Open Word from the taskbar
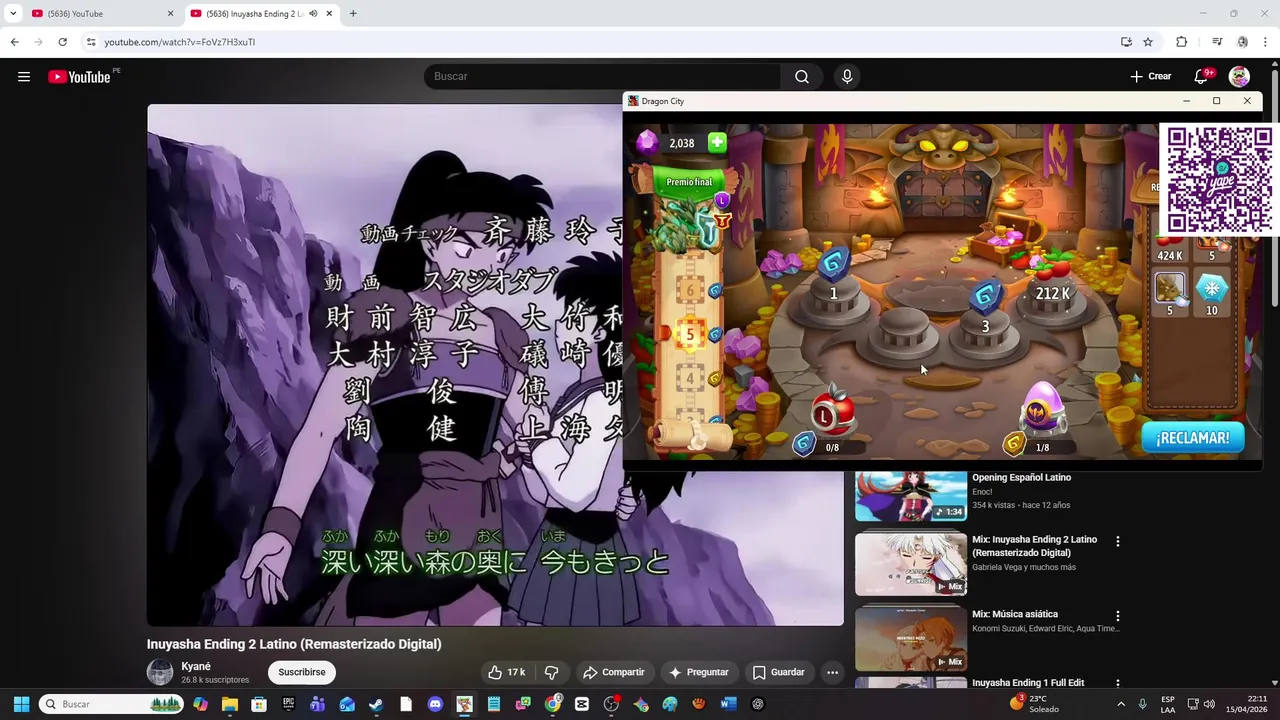Screen dimensions: 1280x720 click(x=728, y=704)
